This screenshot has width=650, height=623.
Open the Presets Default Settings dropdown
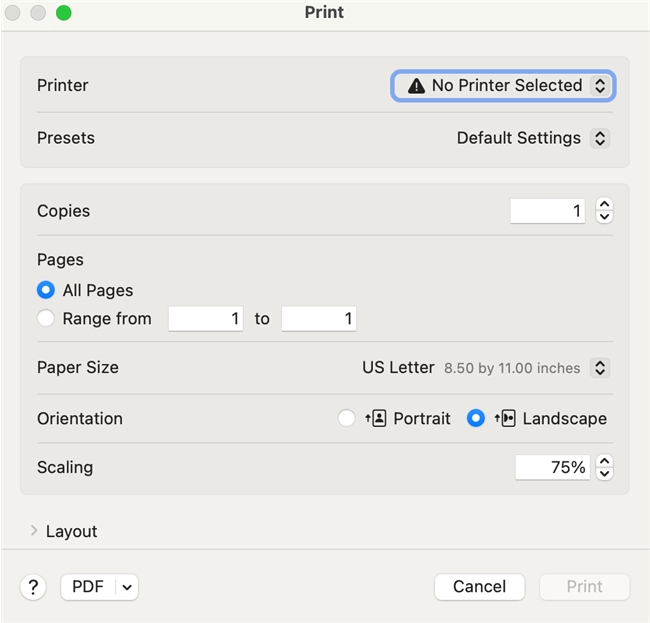pos(532,138)
